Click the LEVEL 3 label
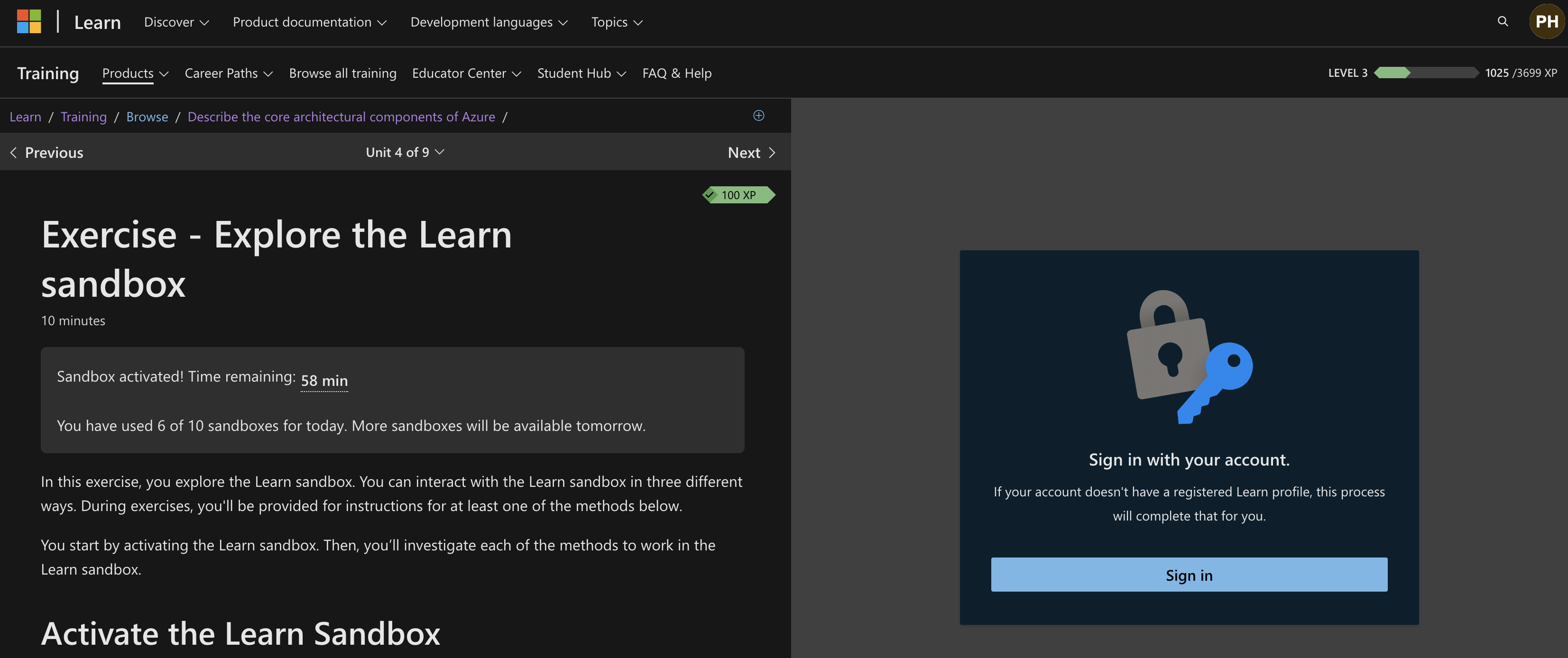Screen dimensions: 1568x658 (1347, 73)
